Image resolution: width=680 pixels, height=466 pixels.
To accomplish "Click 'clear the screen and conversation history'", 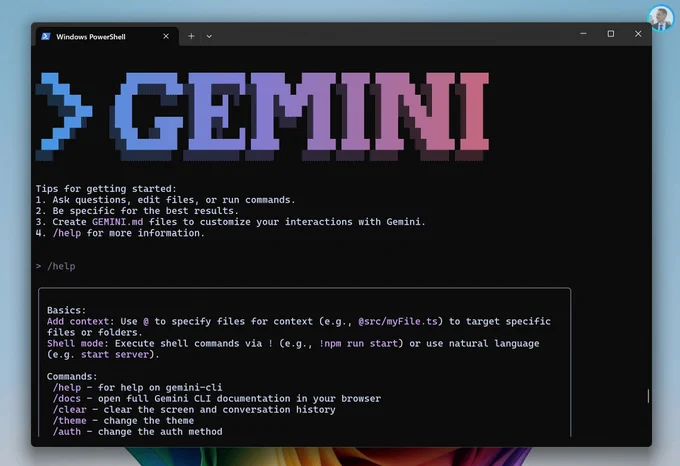I will click(x=219, y=410).
